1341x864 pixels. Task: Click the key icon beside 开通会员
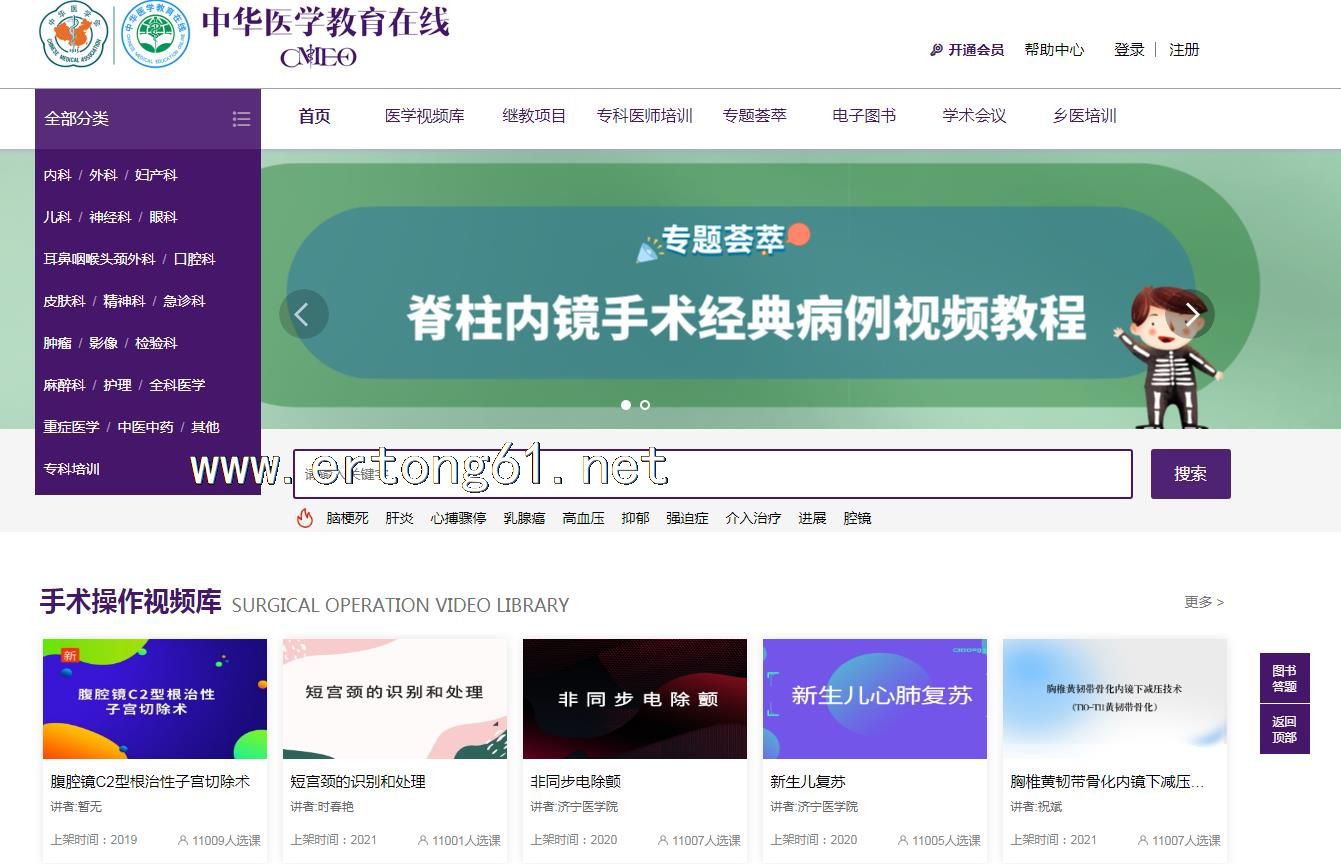click(936, 50)
